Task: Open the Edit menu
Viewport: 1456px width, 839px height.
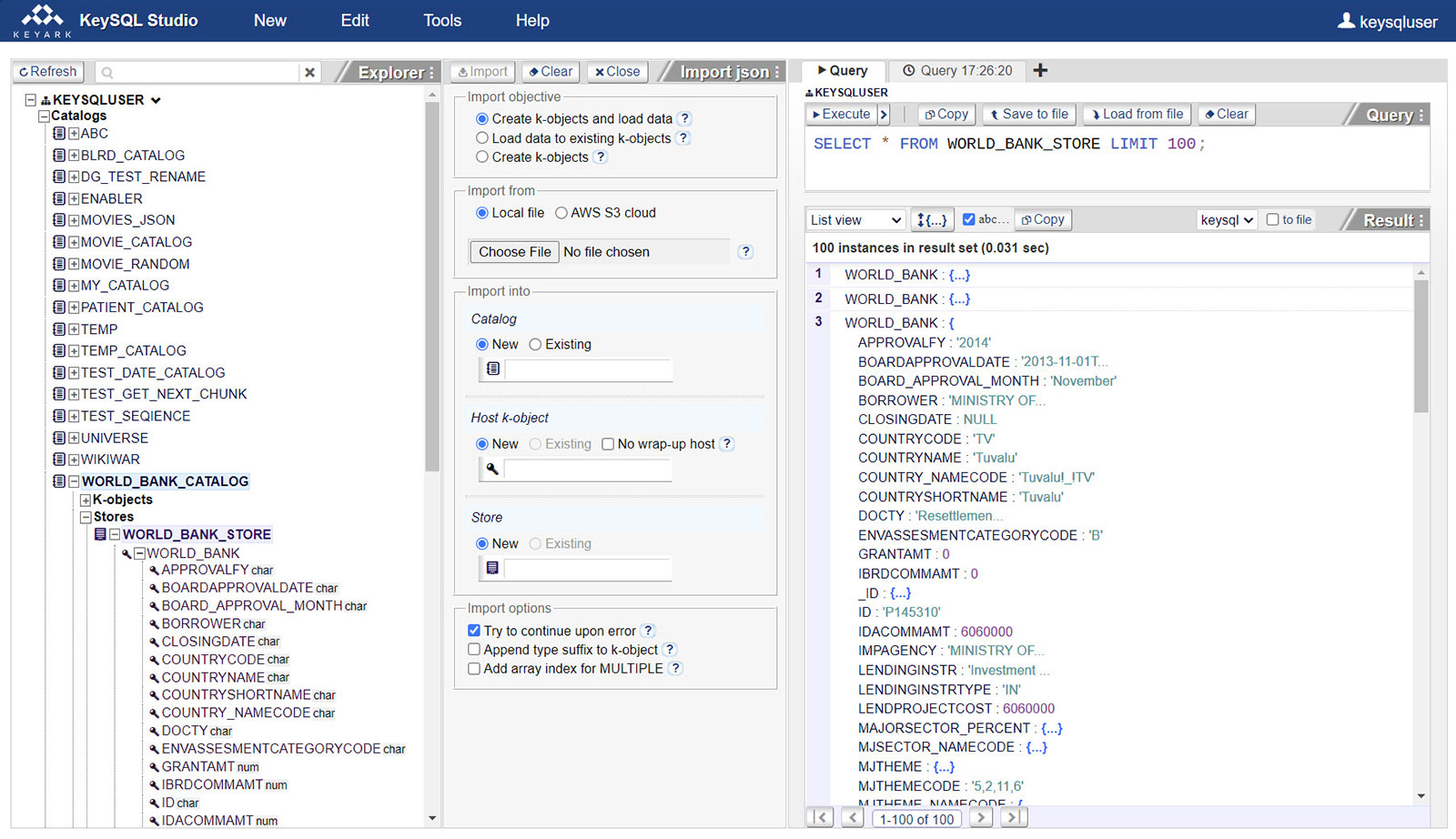Action: pyautogui.click(x=355, y=21)
